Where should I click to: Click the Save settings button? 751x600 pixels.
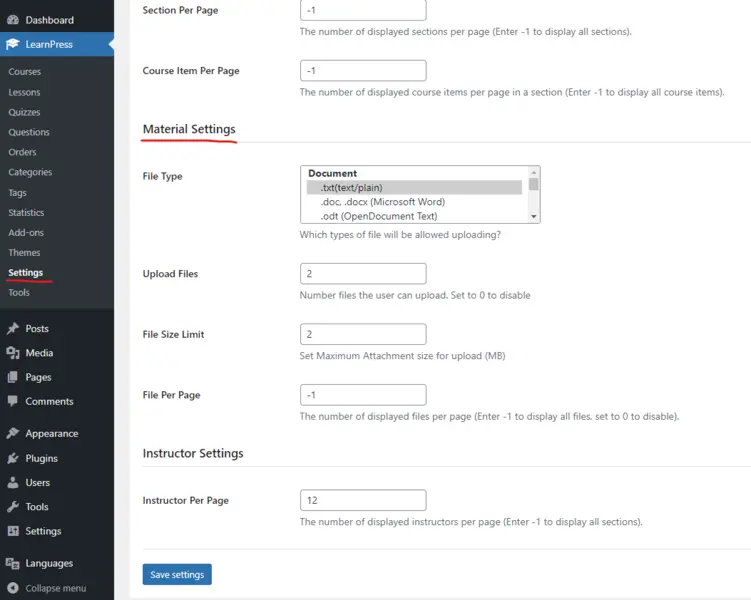pyautogui.click(x=177, y=575)
